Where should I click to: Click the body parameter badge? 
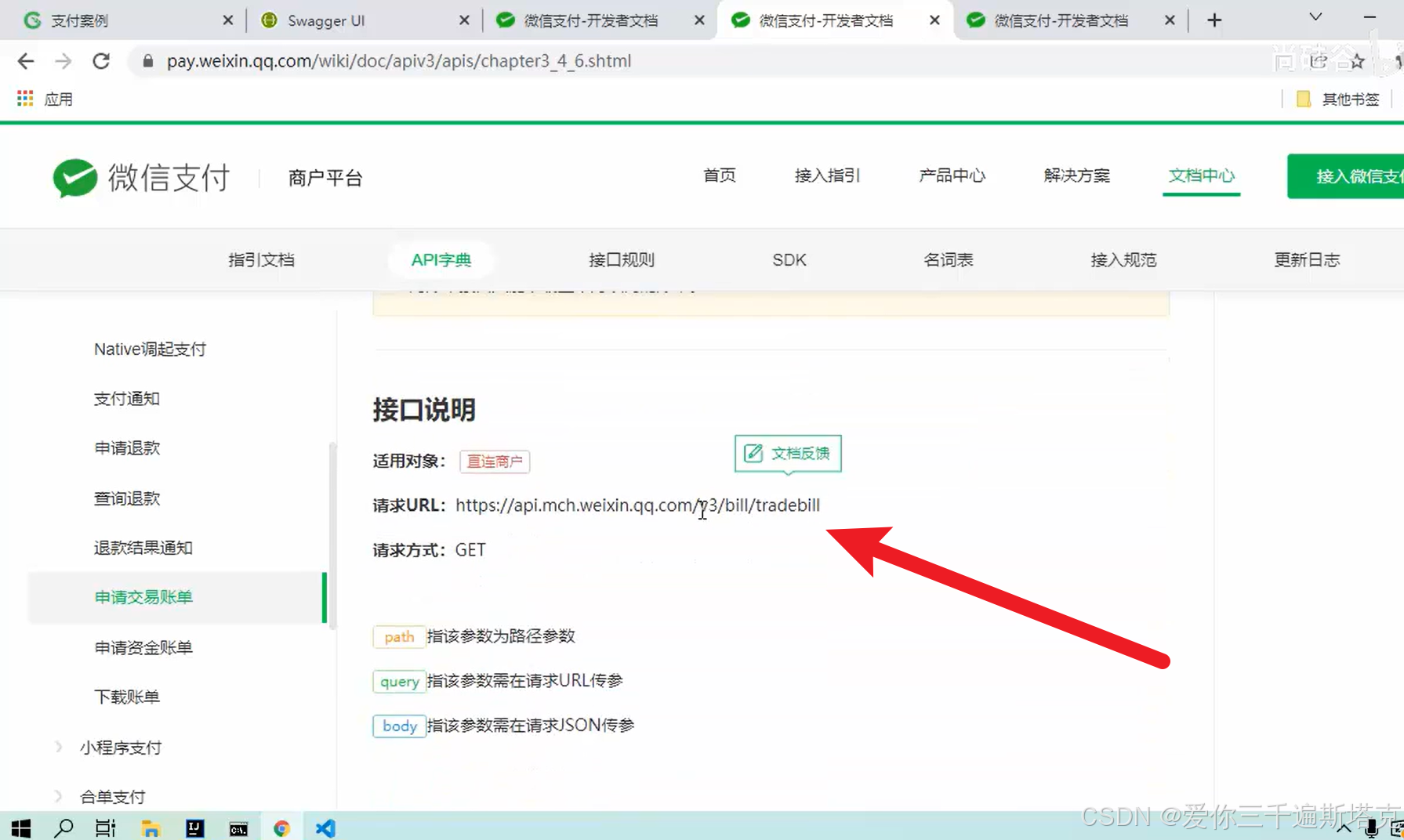[399, 726]
